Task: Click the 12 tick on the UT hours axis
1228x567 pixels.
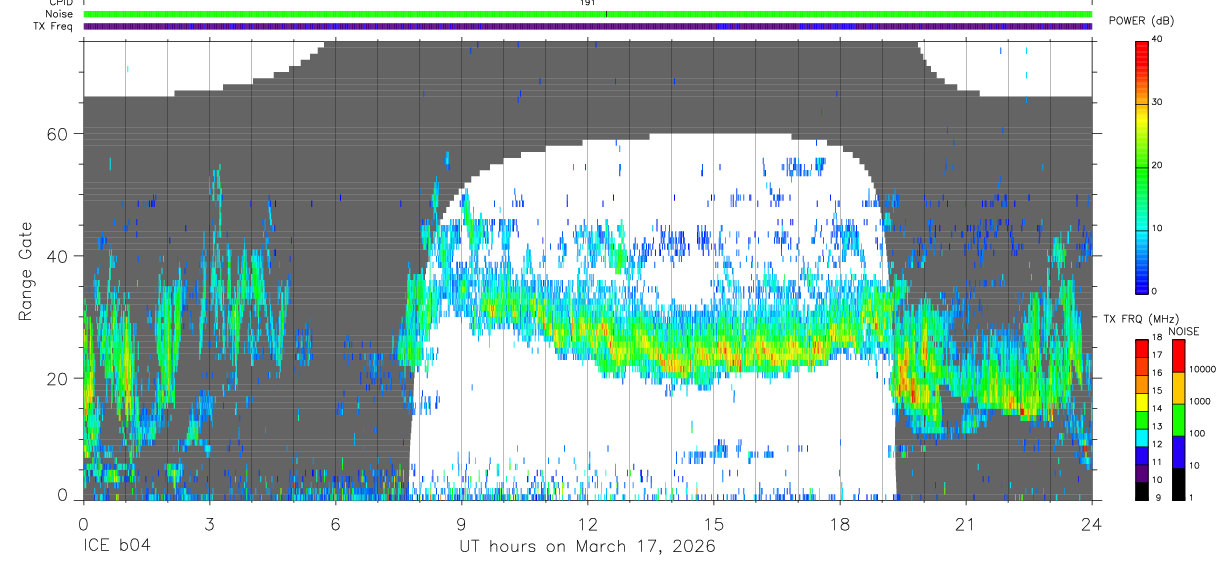Action: 587,523
